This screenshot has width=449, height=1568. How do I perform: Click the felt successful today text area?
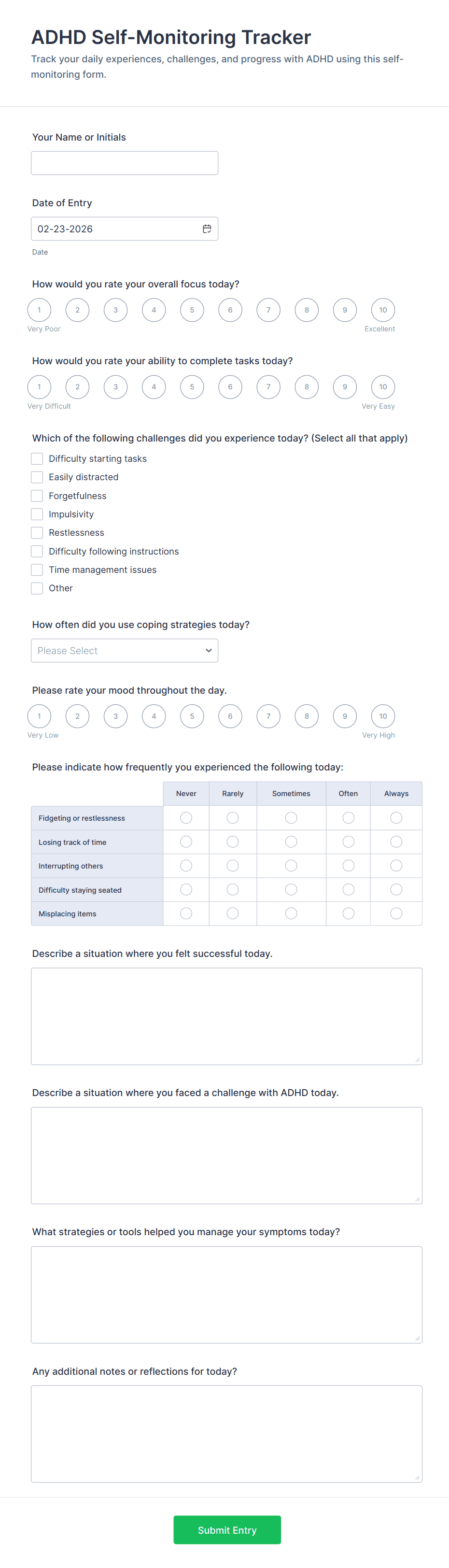coord(226,1016)
